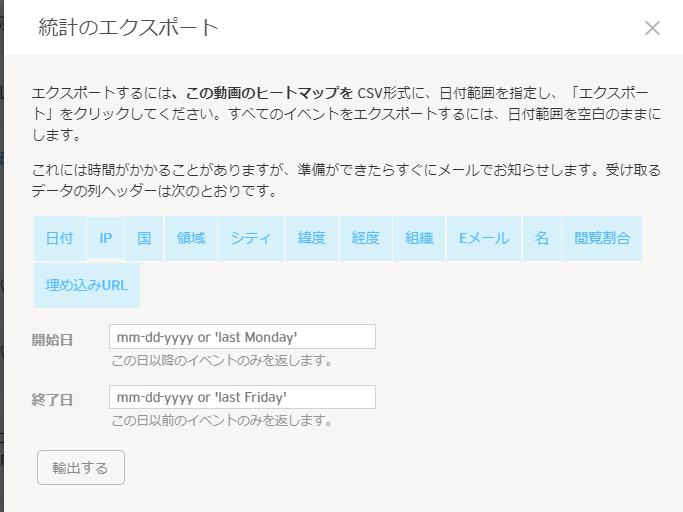Click the 開始日 field label
Screen dimensions: 683x512
click(52, 339)
